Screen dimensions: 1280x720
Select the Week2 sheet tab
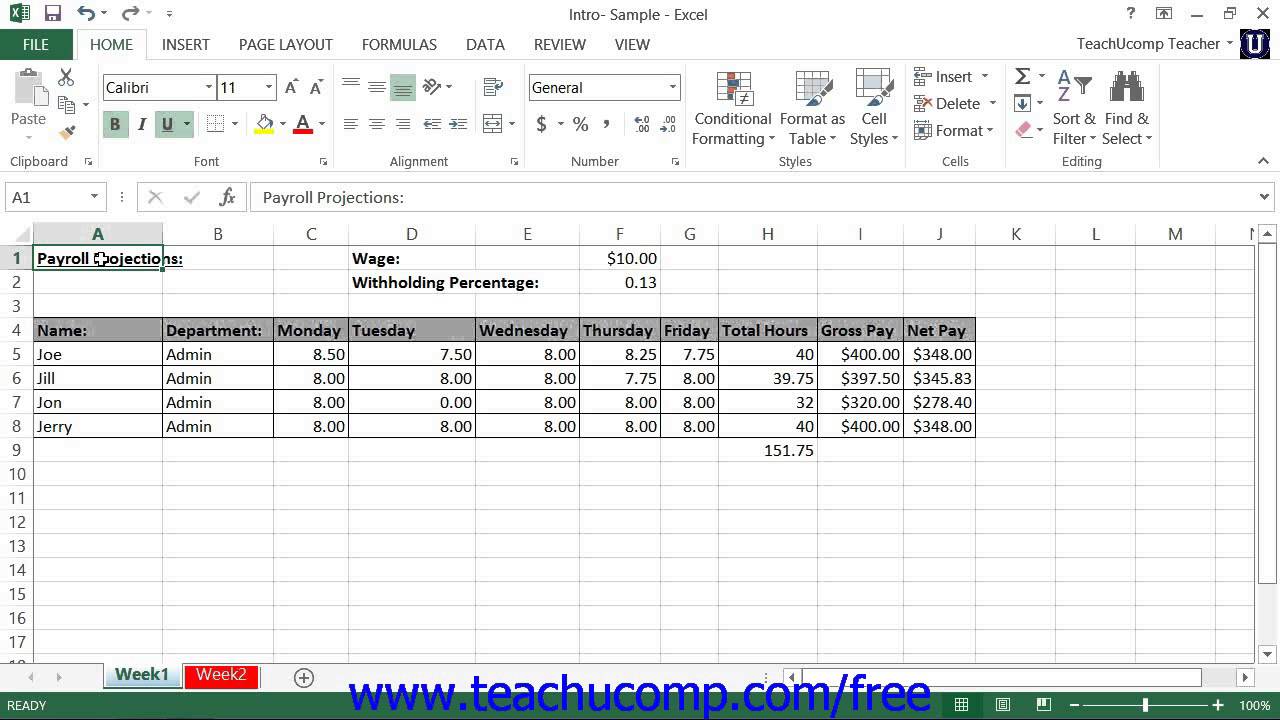(x=221, y=675)
